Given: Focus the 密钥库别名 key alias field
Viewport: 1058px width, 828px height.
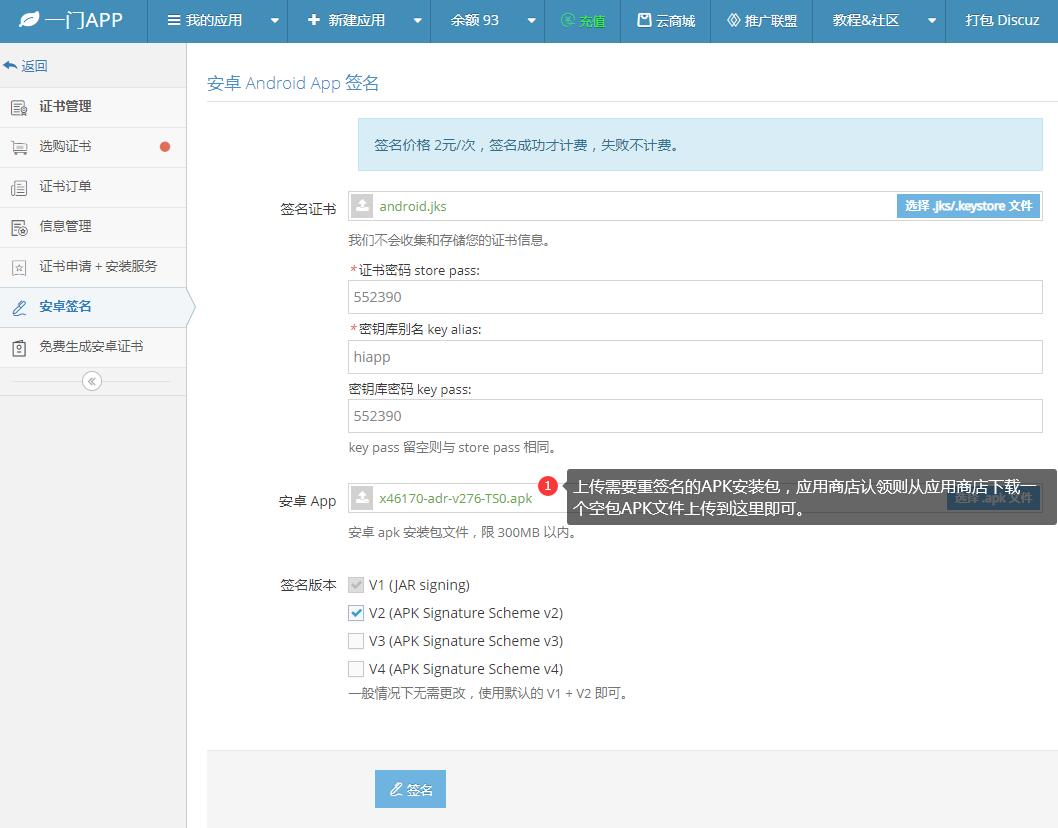Looking at the screenshot, I should pos(695,356).
